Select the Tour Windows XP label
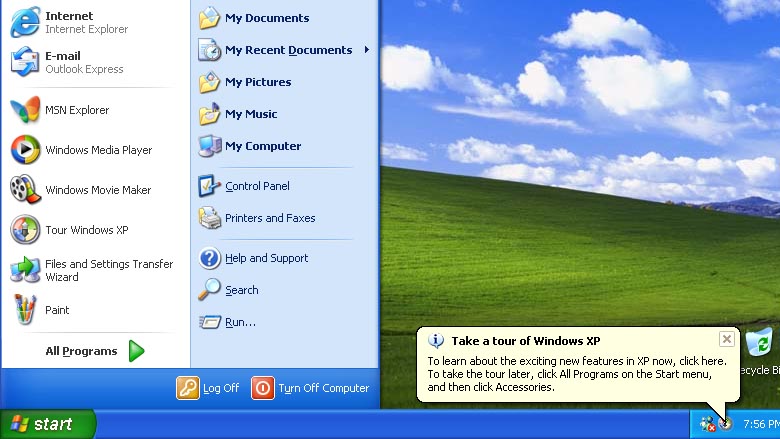 (x=87, y=230)
